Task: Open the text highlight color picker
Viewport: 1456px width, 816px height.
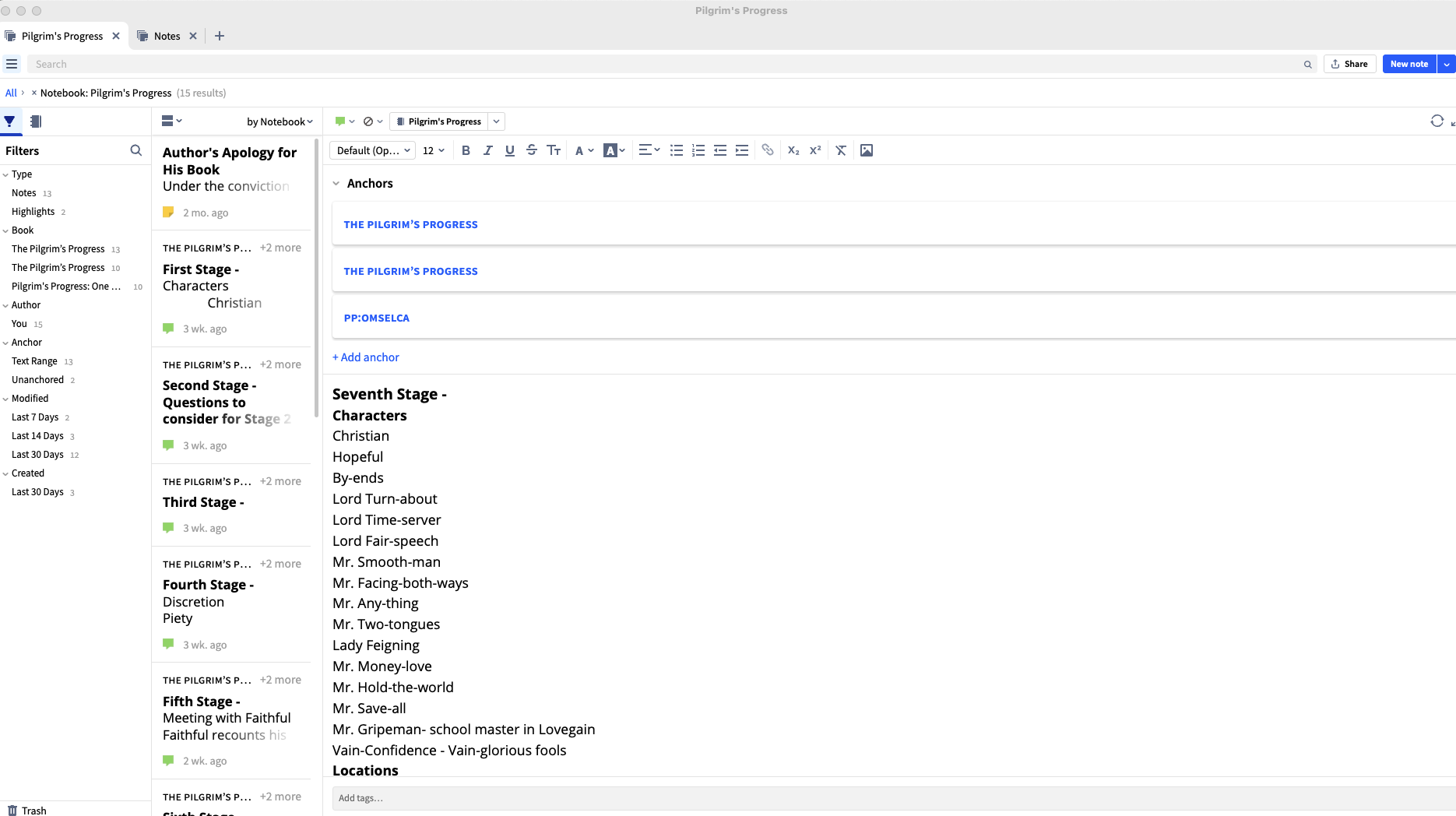Action: coord(614,150)
